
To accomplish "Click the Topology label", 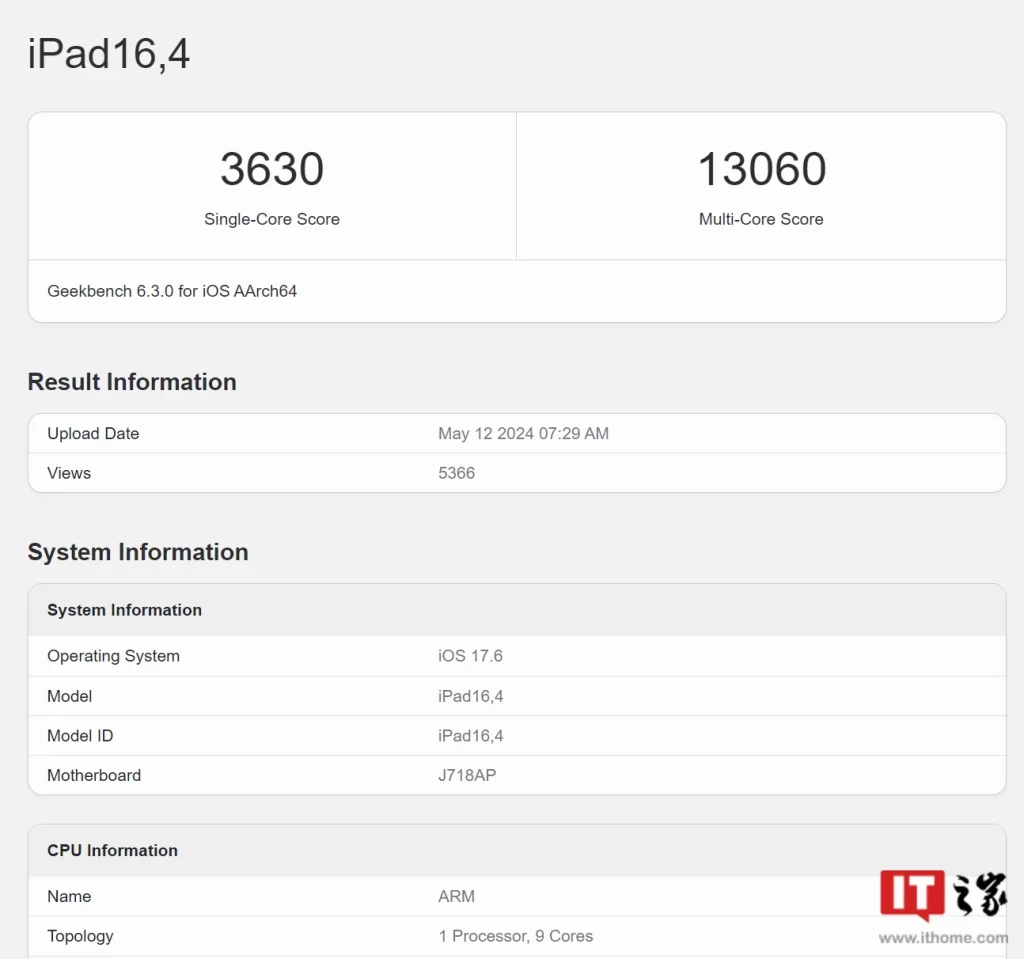I will [x=80, y=936].
